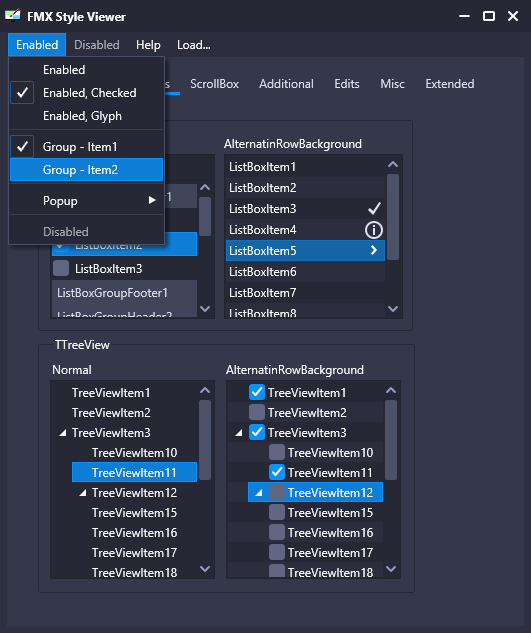Select Group - Item1 radio menu item

tap(86, 147)
